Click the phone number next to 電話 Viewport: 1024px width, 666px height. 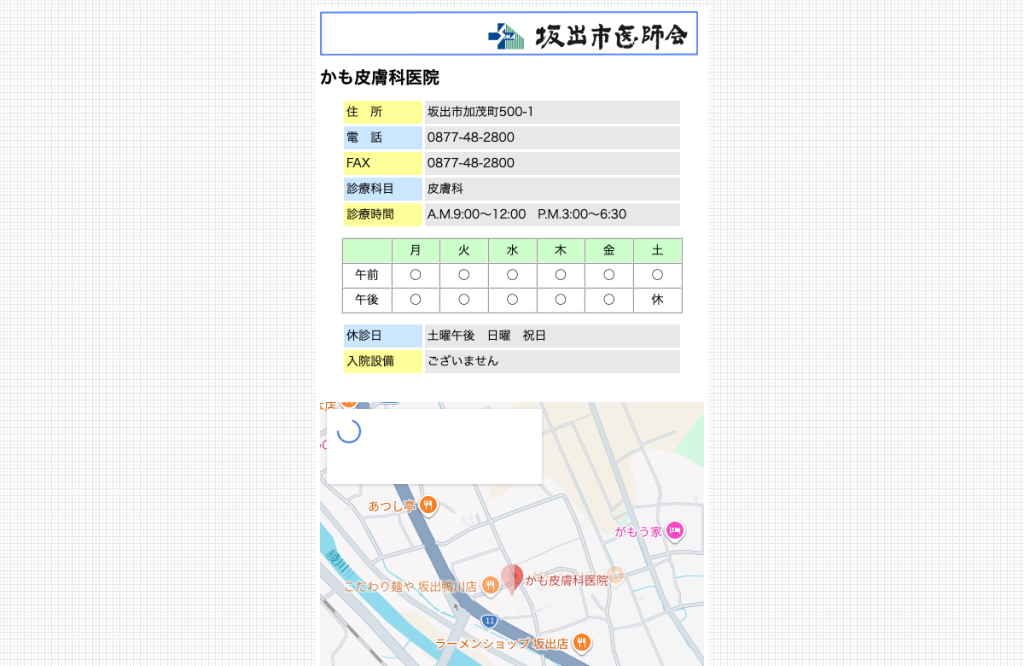(x=471, y=137)
